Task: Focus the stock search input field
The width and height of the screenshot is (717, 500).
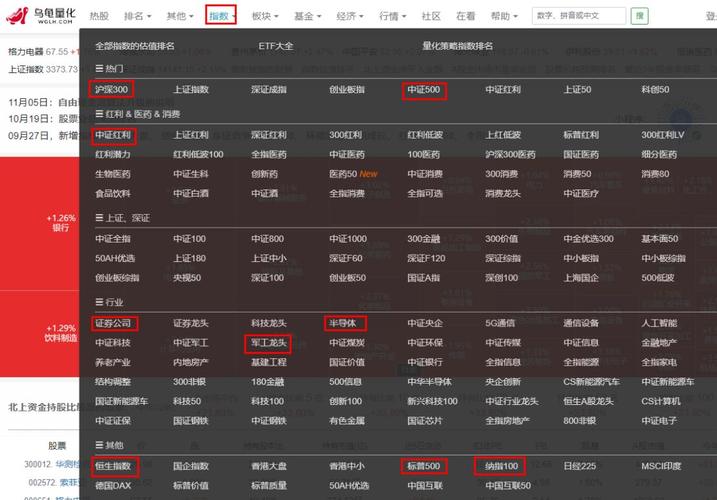Action: tap(579, 16)
